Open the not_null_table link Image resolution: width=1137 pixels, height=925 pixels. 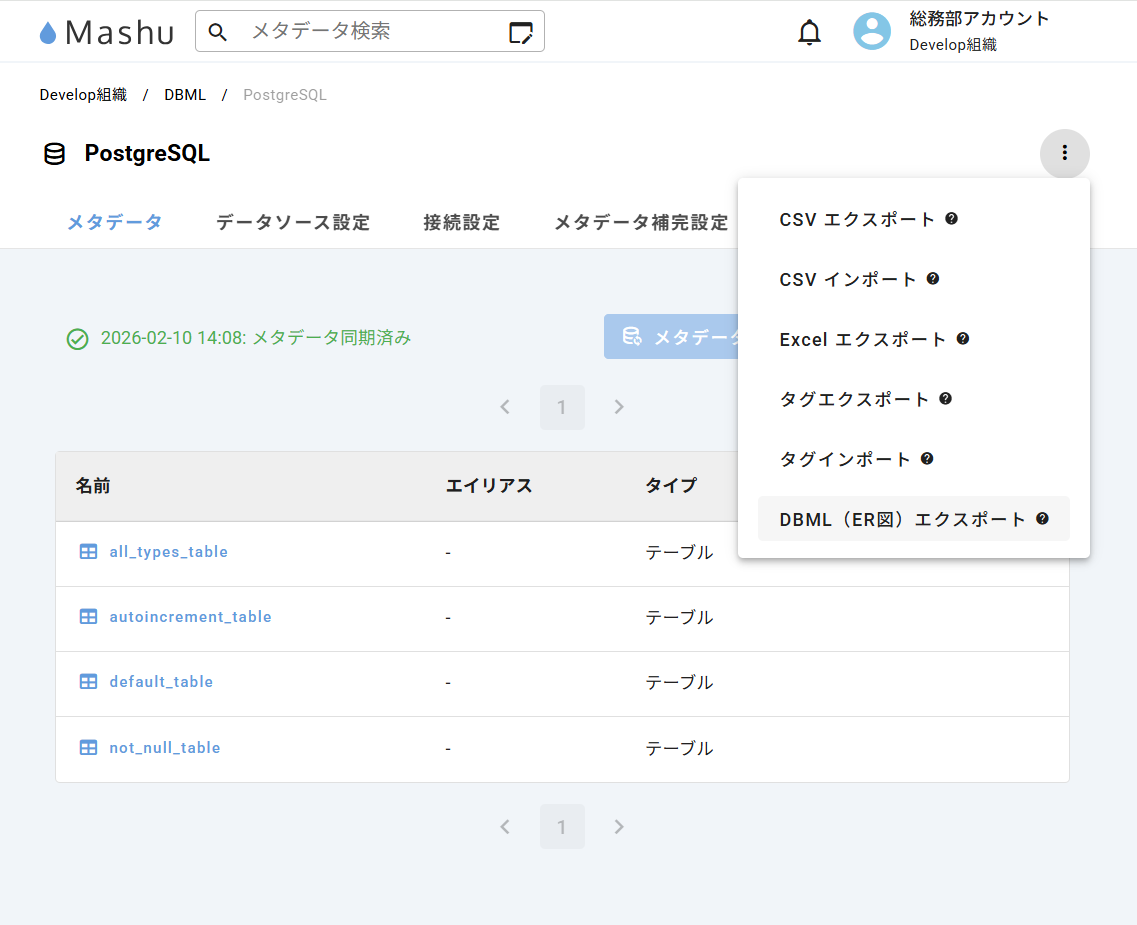pyautogui.click(x=164, y=748)
